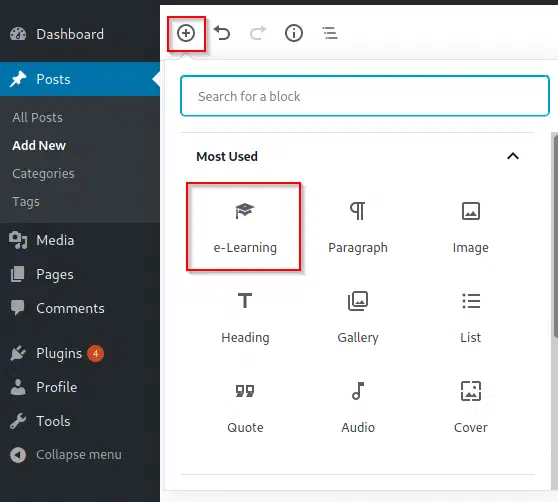Insert the Quote block

(x=245, y=407)
